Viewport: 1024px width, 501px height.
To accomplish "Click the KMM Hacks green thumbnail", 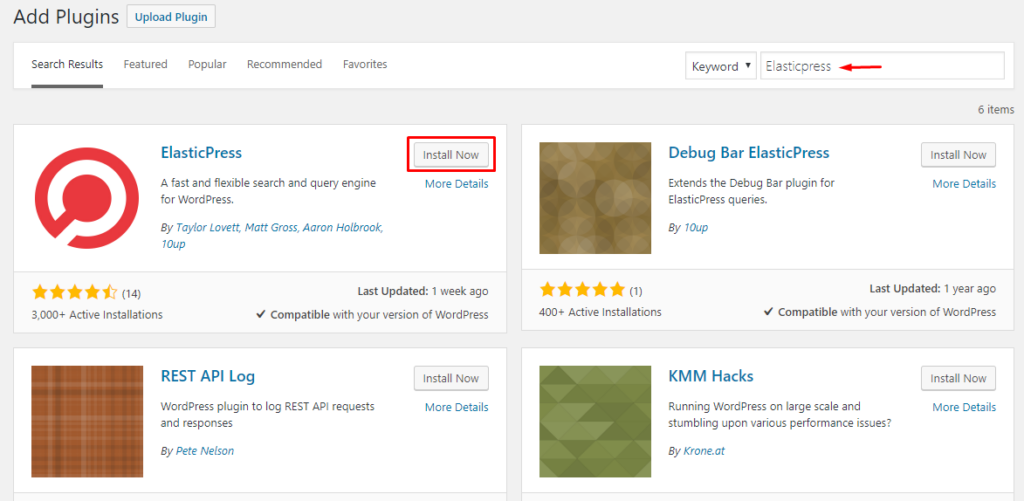I will click(x=595, y=421).
